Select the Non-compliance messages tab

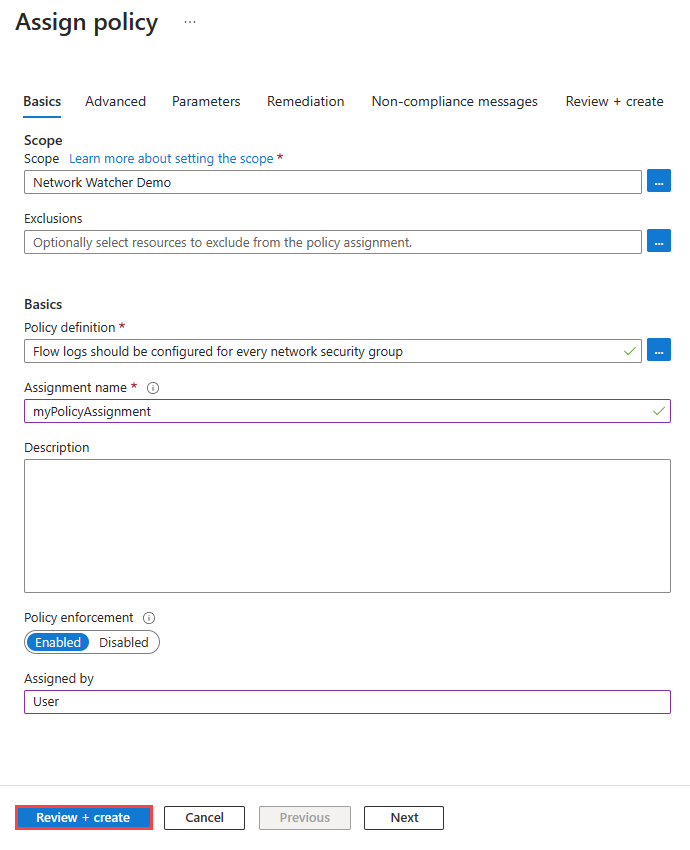coord(454,101)
